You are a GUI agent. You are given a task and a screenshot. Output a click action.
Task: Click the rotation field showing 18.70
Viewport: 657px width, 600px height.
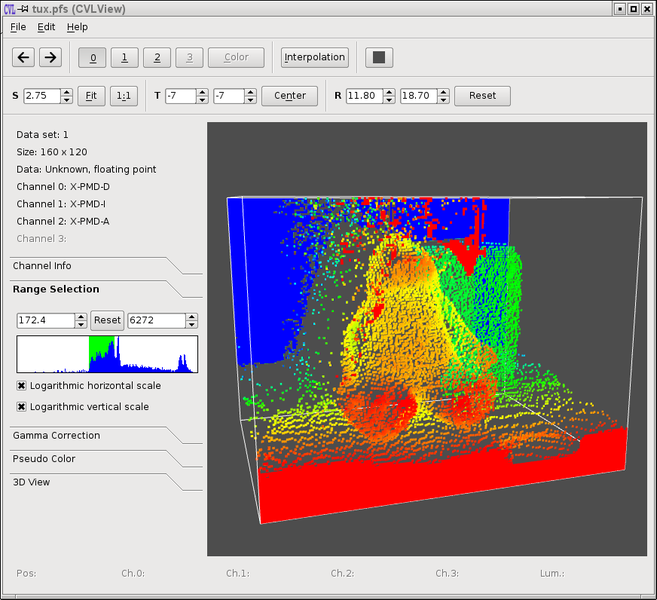[x=419, y=96]
